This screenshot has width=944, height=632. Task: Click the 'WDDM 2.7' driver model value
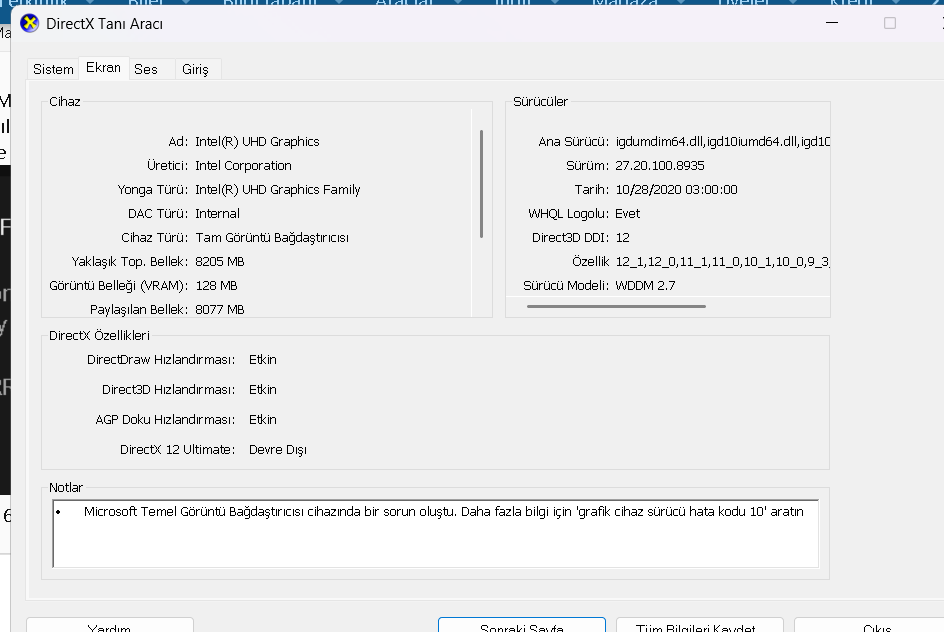pyautogui.click(x=645, y=286)
